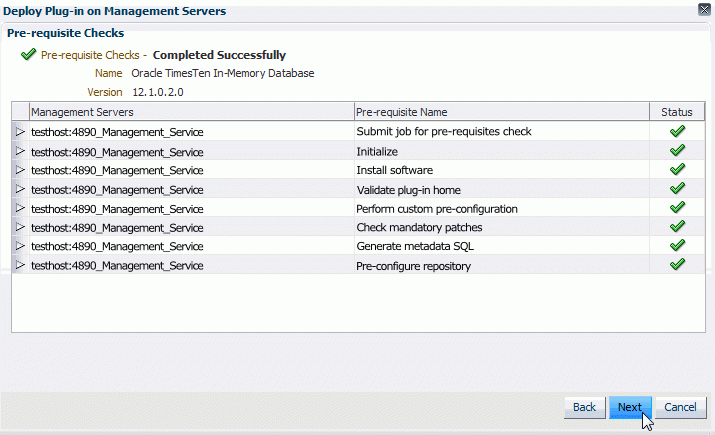The height and width of the screenshot is (435, 715).
Task: Click status checkmark for Pre-configure repository
Action: (x=677, y=264)
